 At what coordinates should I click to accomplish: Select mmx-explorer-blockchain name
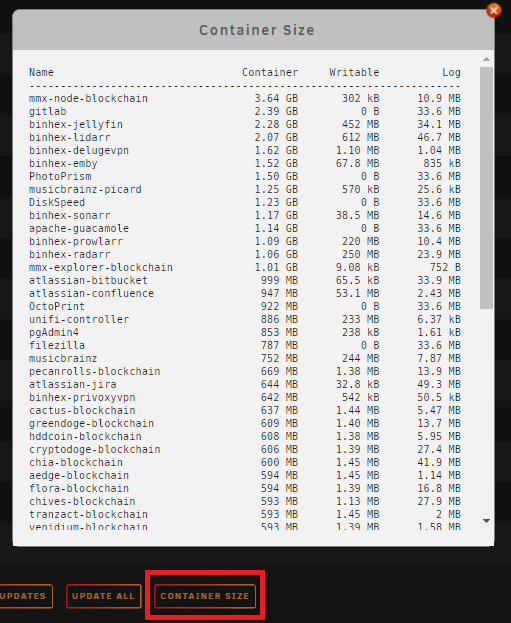101,267
